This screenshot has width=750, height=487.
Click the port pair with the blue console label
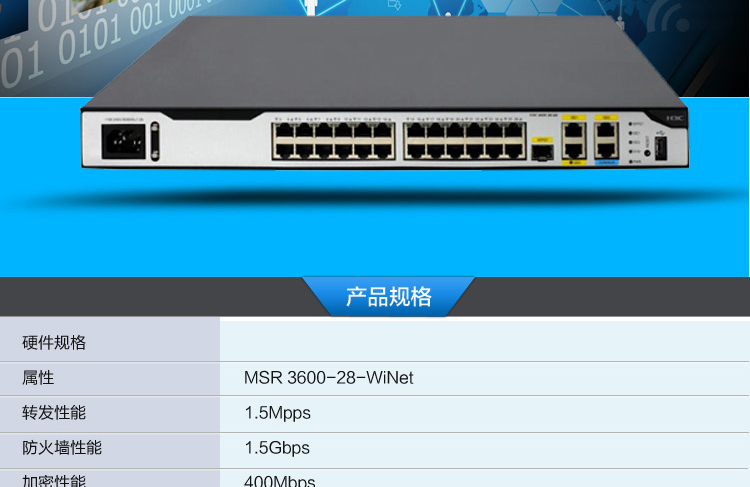[x=606, y=141]
